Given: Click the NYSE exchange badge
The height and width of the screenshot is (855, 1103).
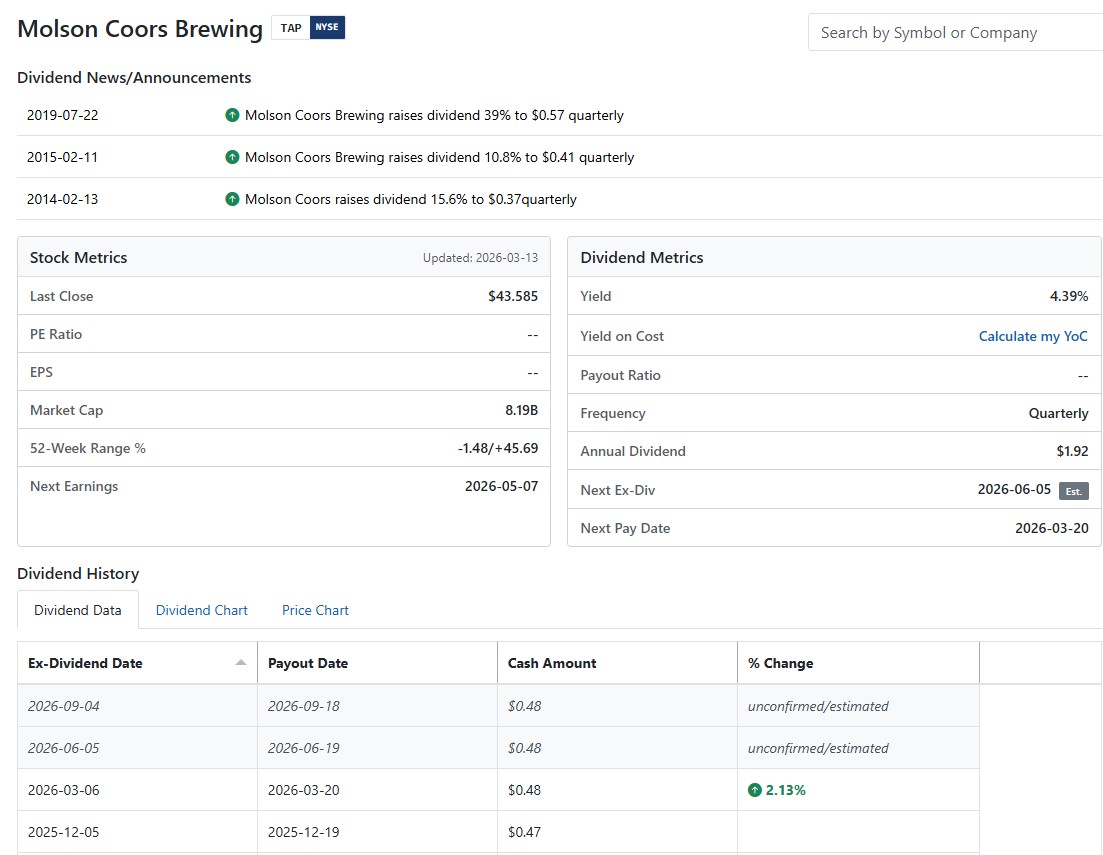Looking at the screenshot, I should tap(327, 28).
